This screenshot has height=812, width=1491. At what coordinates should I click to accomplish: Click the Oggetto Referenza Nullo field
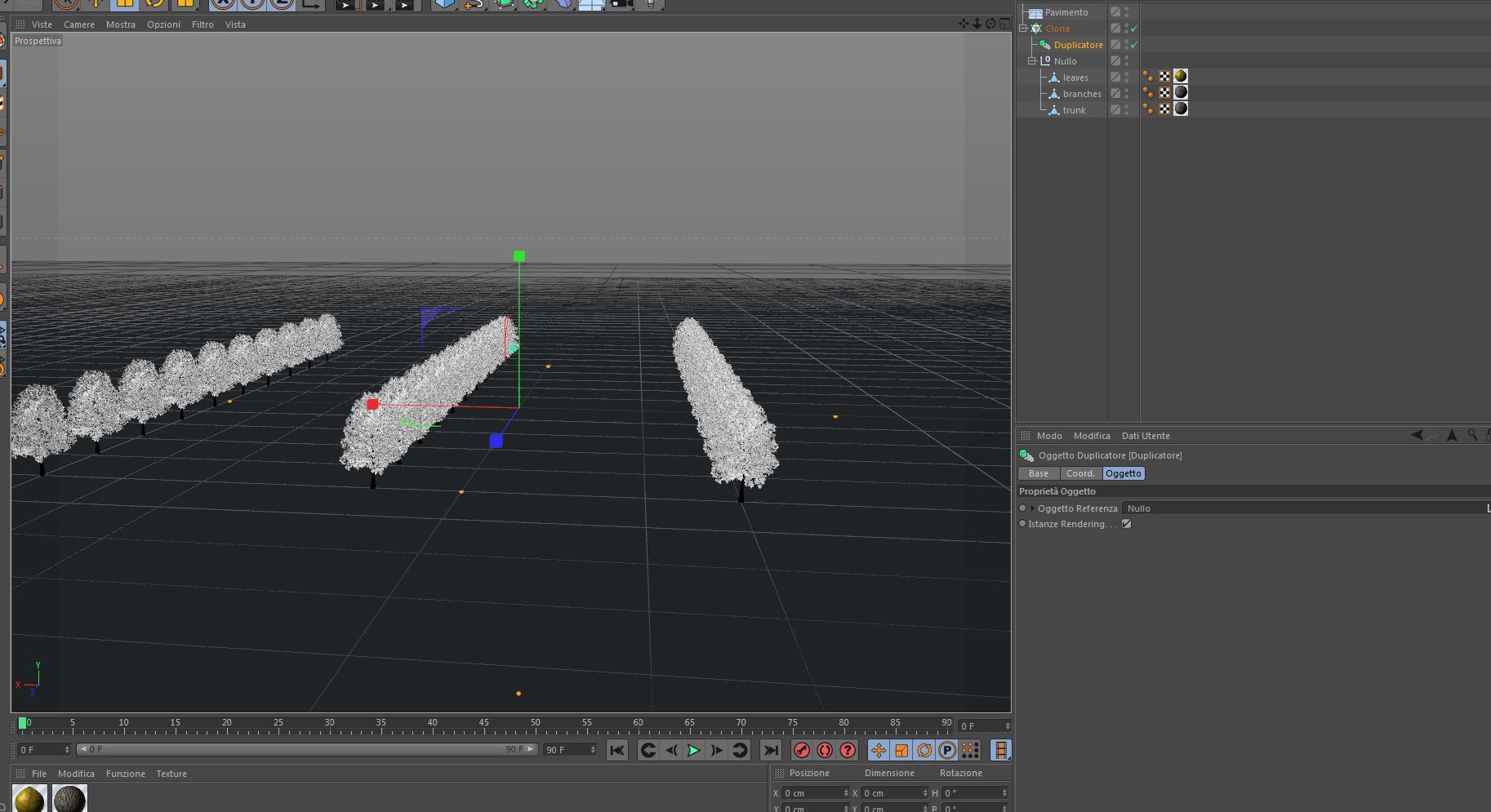[x=1305, y=508]
